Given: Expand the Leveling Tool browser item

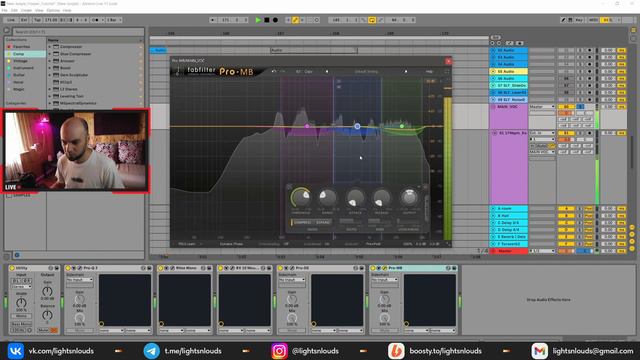Looking at the screenshot, I should [50, 96].
